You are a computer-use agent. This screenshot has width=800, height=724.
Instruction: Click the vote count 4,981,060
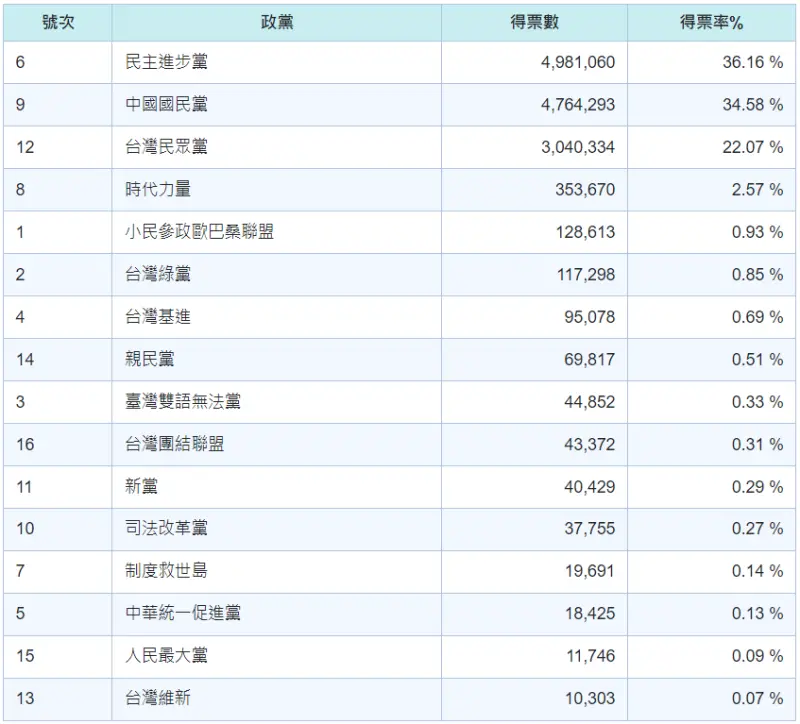[578, 62]
